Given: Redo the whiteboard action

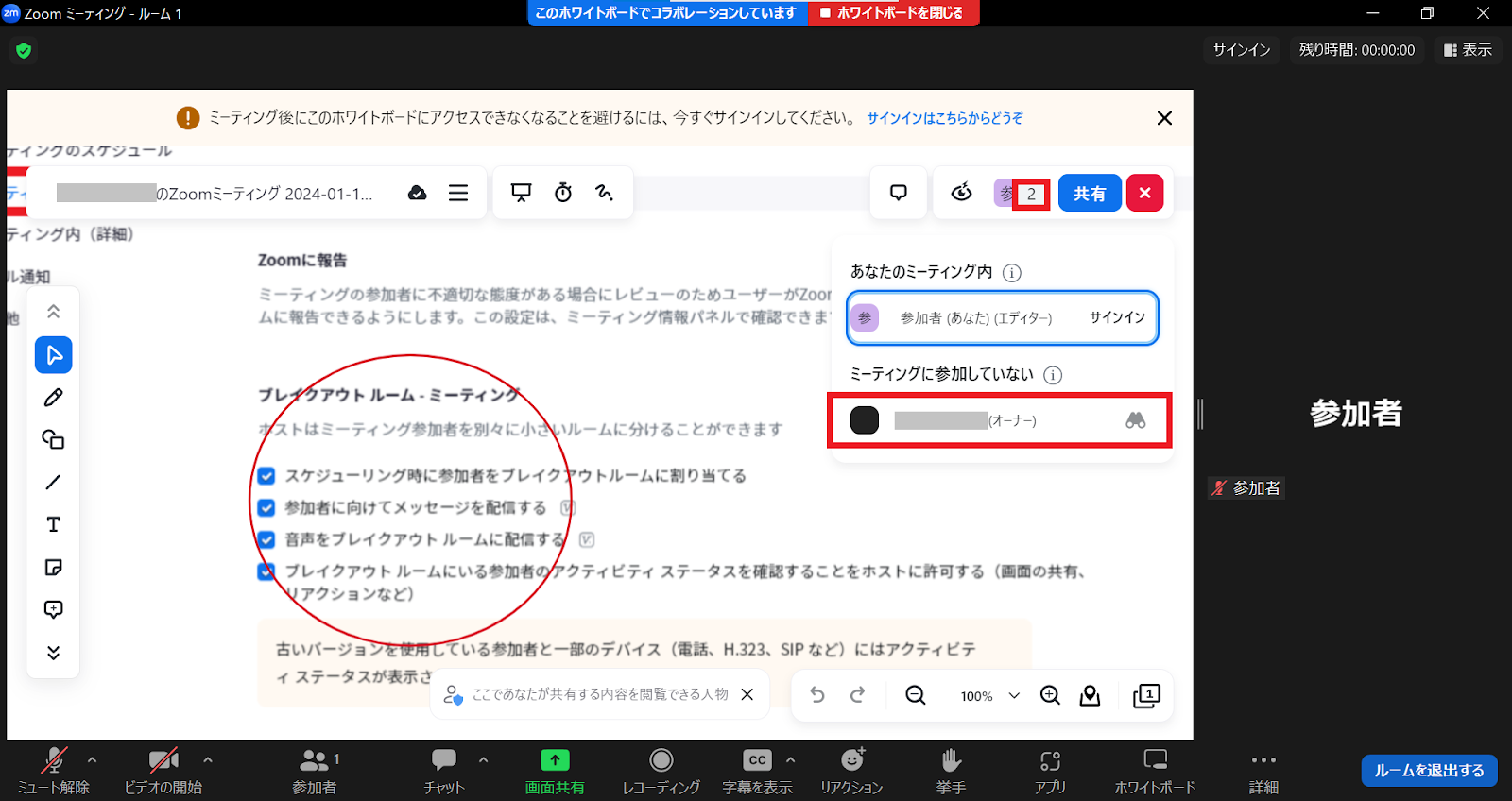Looking at the screenshot, I should click(x=858, y=695).
